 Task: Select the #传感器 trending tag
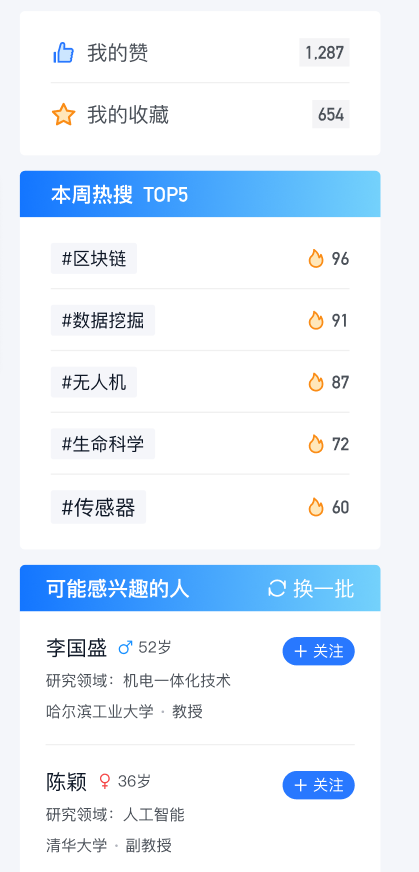click(x=98, y=507)
